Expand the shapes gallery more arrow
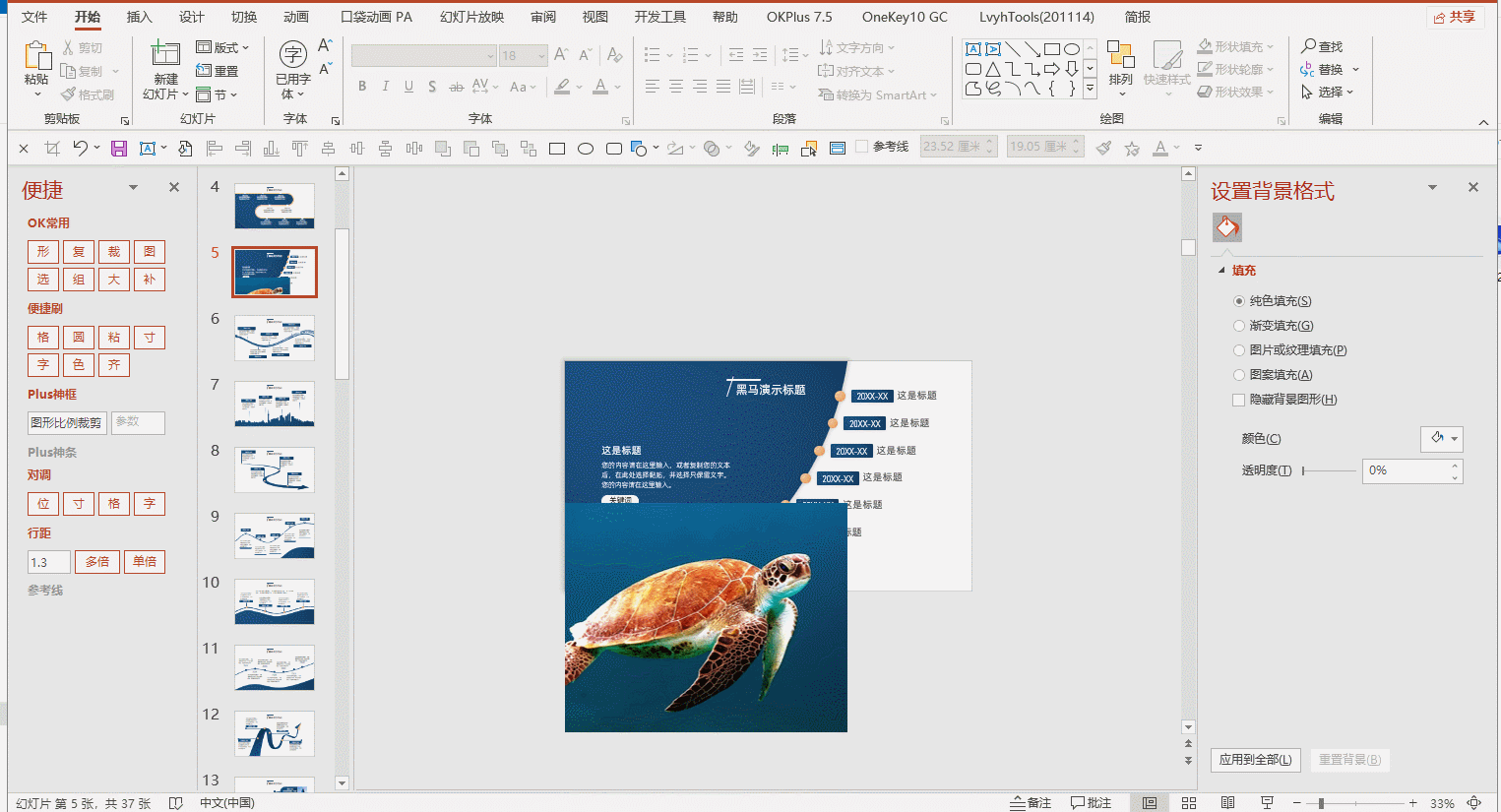 point(1090,89)
